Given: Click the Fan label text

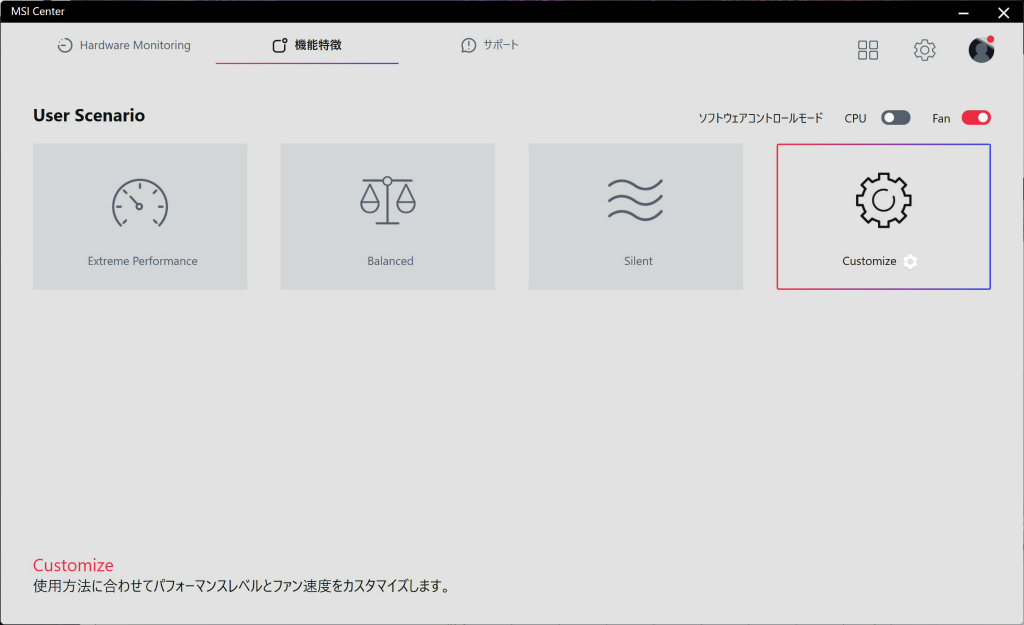Looking at the screenshot, I should pos(941,118).
